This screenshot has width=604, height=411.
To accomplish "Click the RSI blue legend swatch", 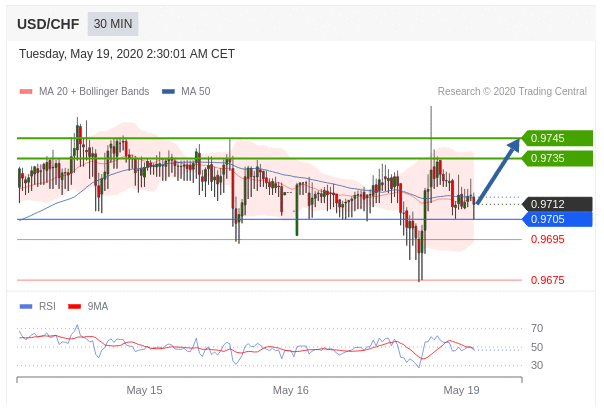I will tap(26, 307).
